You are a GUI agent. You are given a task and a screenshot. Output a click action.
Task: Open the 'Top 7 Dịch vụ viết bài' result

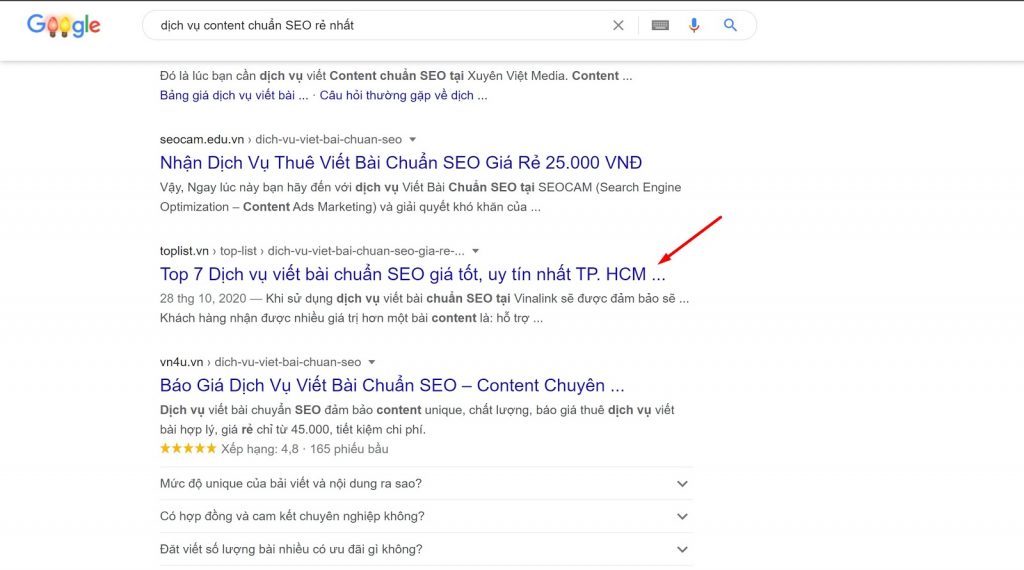(410, 274)
